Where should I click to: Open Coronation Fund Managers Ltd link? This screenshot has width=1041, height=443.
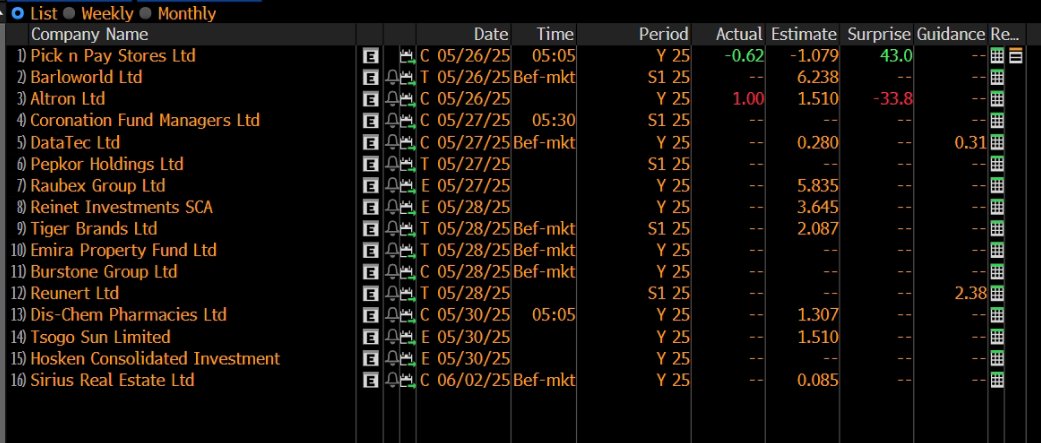pos(145,121)
